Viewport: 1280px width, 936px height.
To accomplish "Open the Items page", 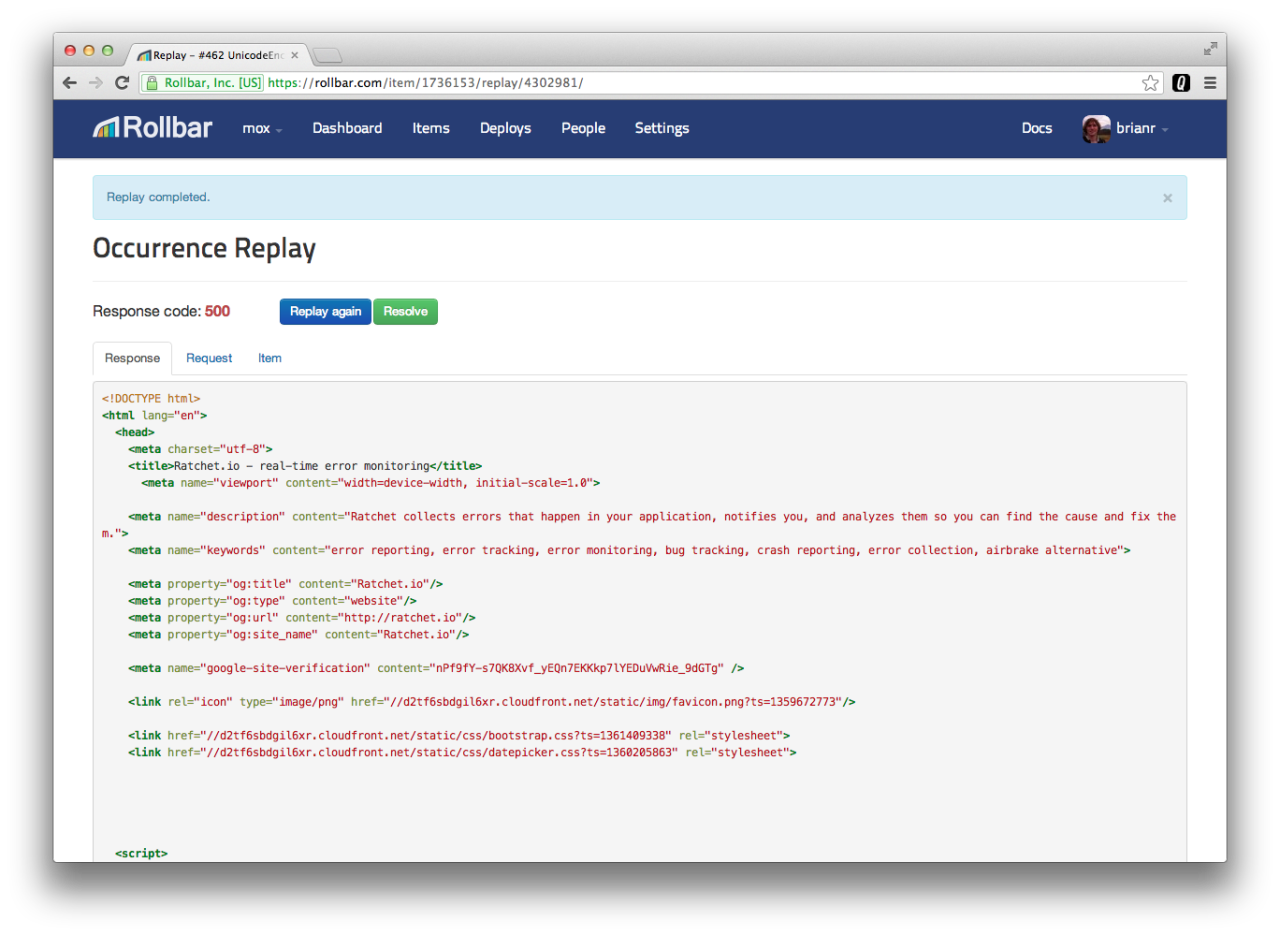I will coord(431,128).
